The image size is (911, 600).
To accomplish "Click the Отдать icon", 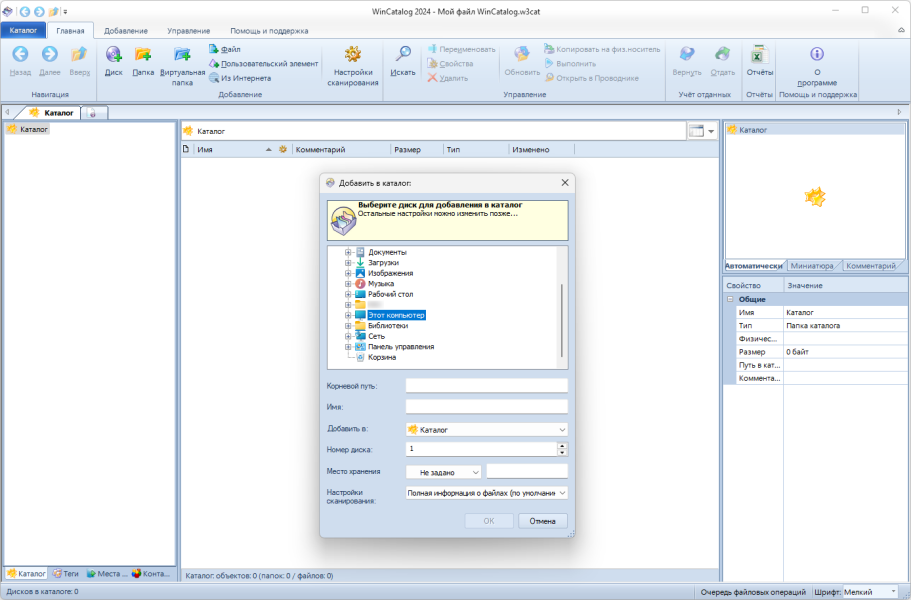I will pyautogui.click(x=722, y=55).
